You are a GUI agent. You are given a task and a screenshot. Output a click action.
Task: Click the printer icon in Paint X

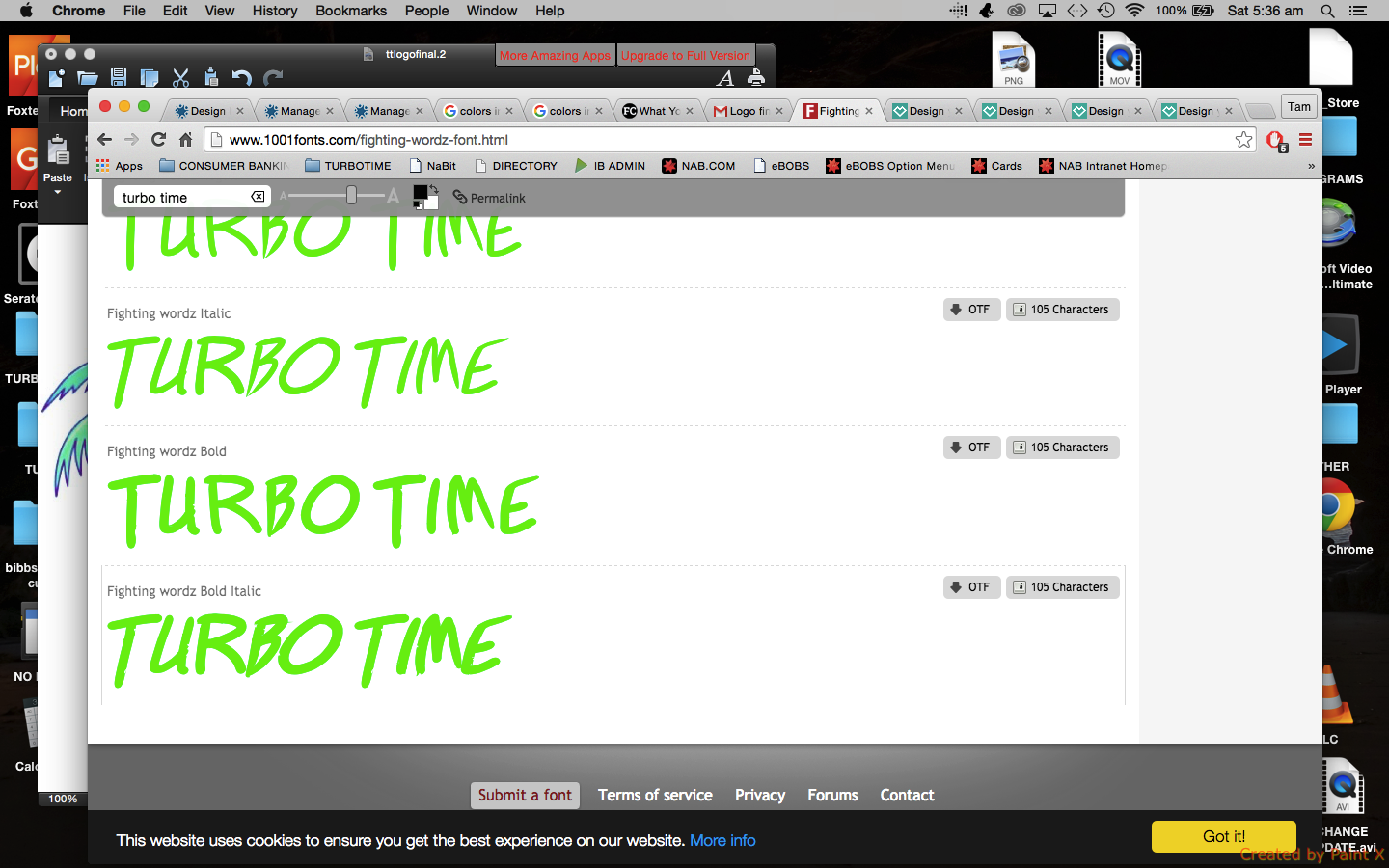coord(756,78)
